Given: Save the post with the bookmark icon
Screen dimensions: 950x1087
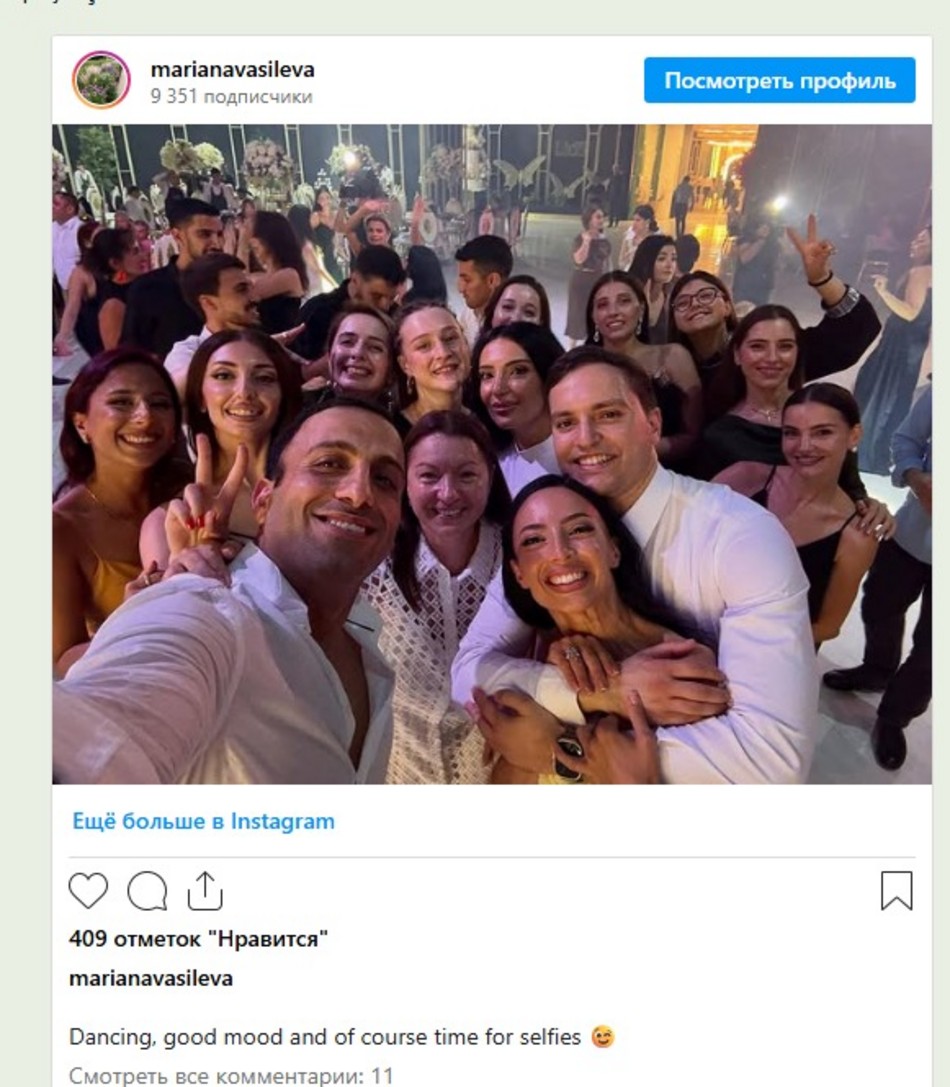Looking at the screenshot, I should click(x=897, y=890).
